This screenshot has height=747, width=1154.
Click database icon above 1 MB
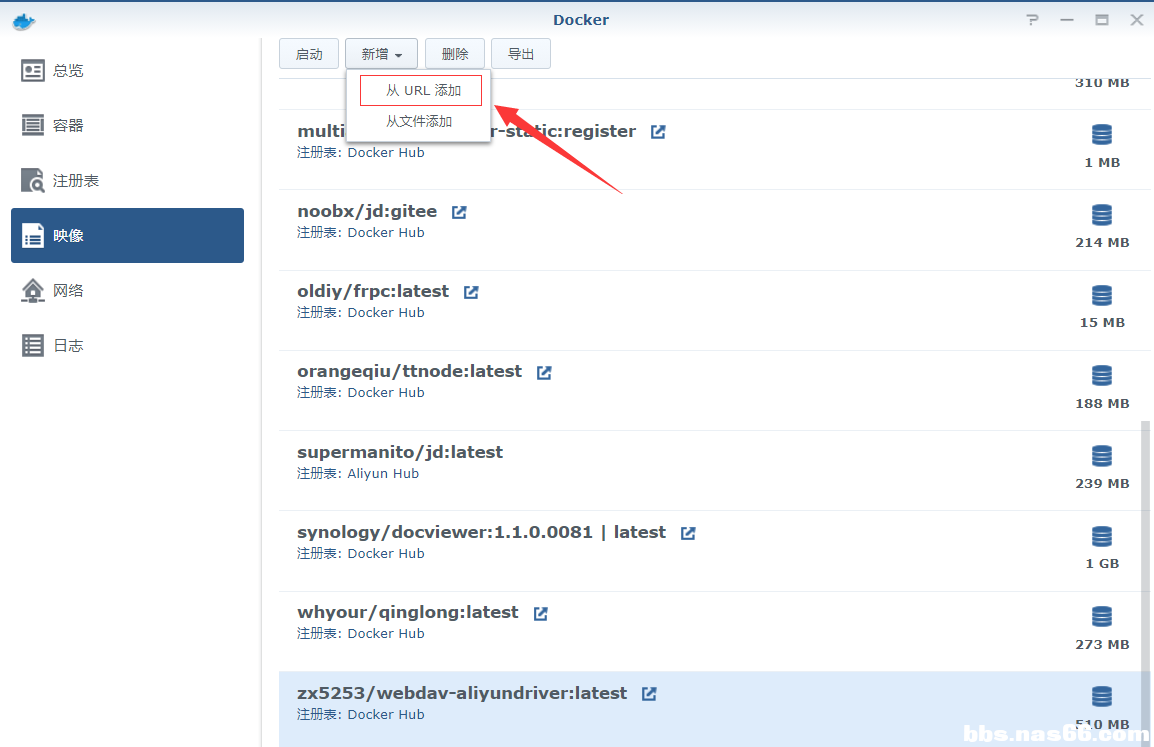[x=1102, y=135]
